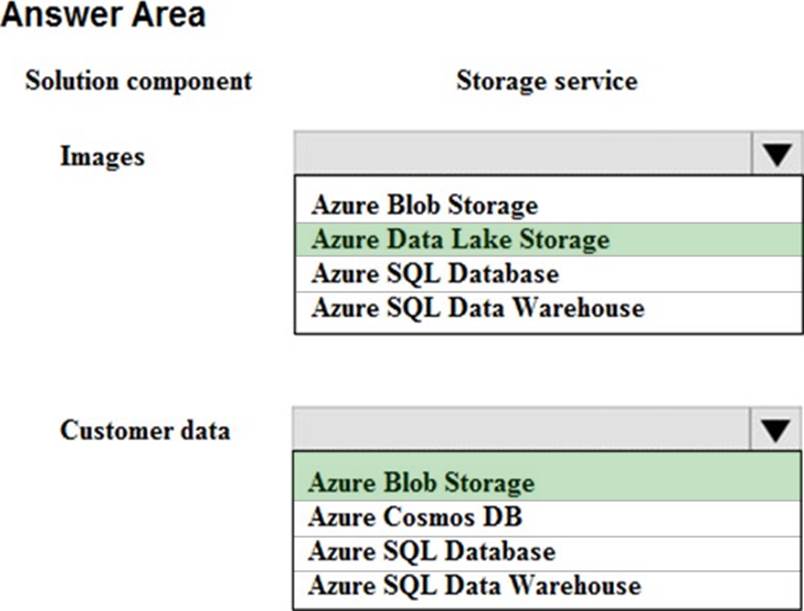Click the Solution component column header

tap(138, 80)
